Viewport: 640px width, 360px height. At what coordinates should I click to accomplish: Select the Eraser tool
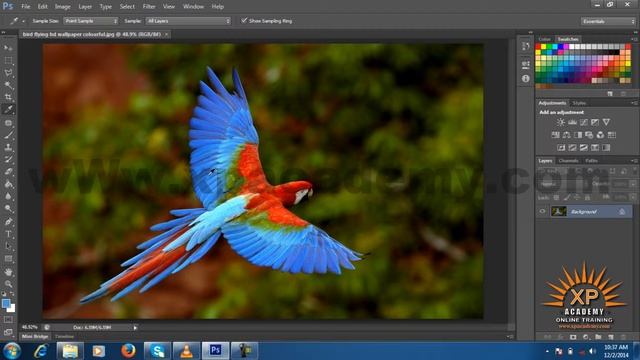(x=8, y=171)
